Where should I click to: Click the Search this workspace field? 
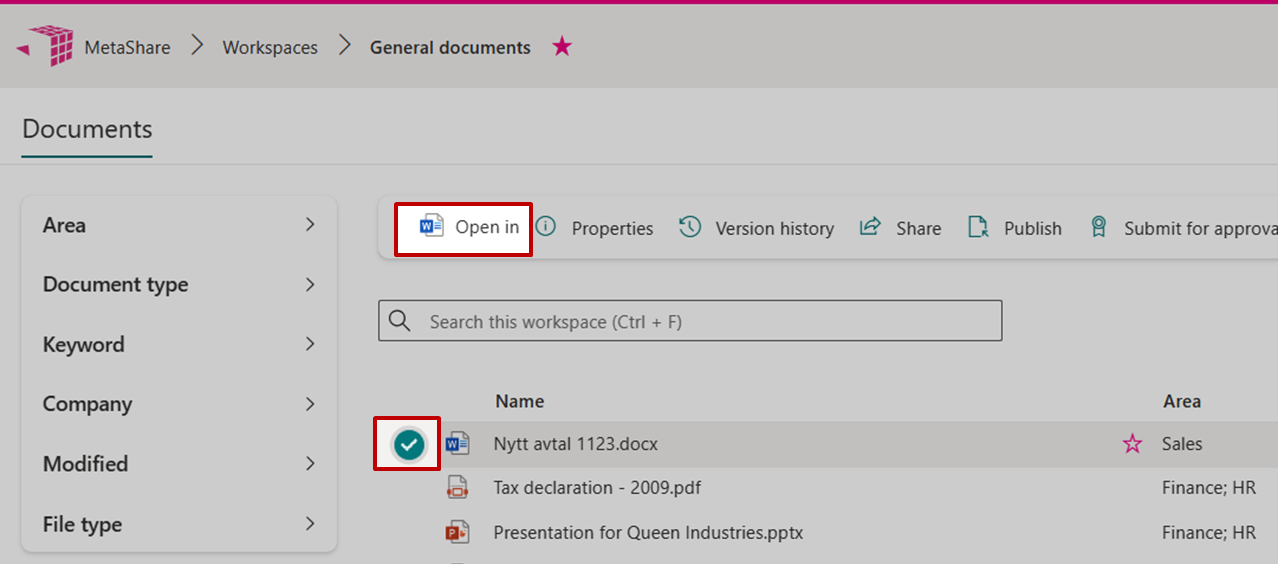click(700, 322)
